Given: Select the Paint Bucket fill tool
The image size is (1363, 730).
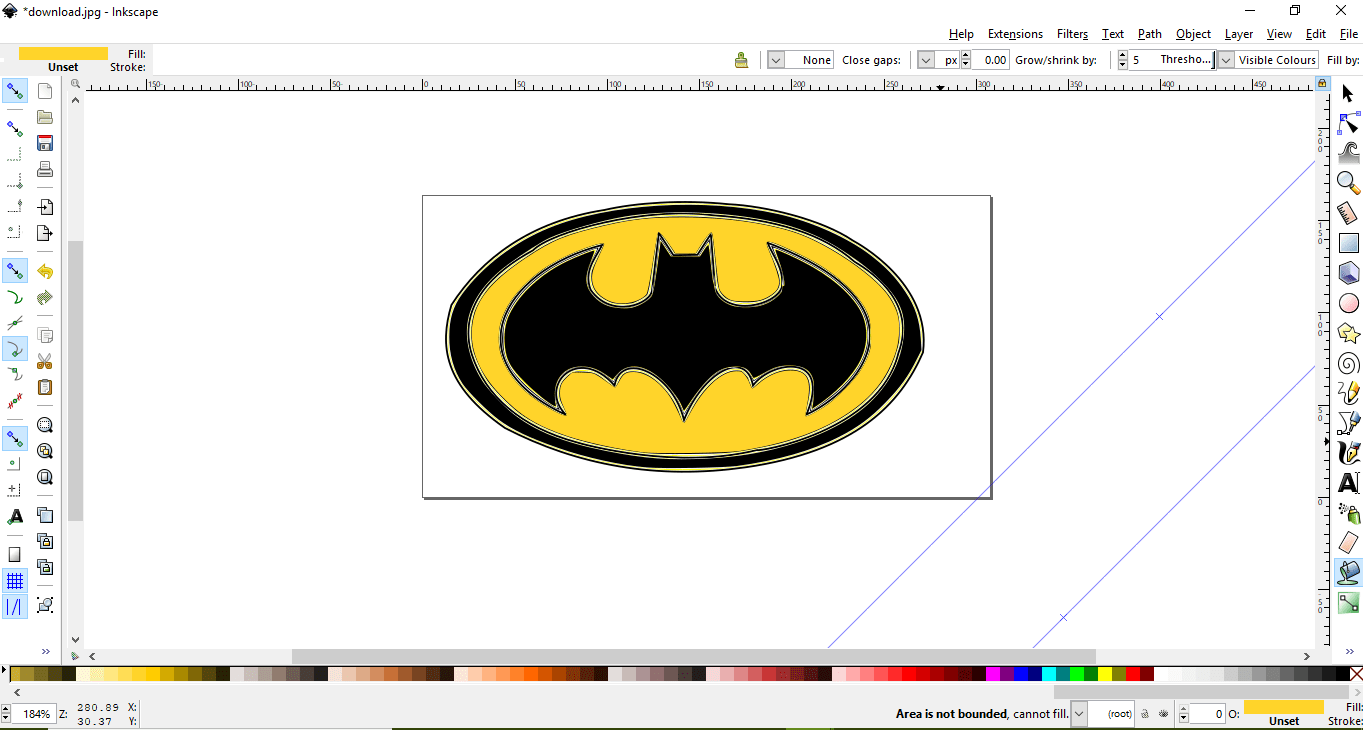Looking at the screenshot, I should [1348, 572].
